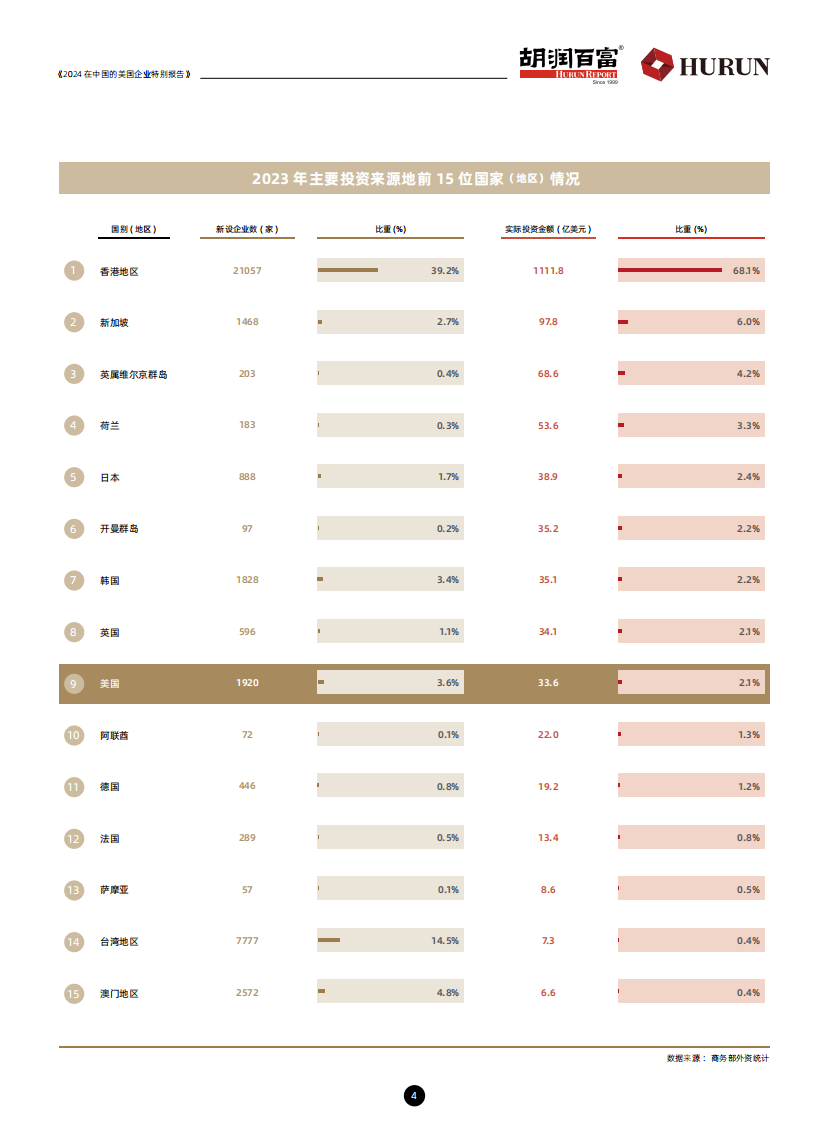This screenshot has width=829, height=1122.
Task: Click Hong Kong's red 68.1% investment bar
Action: coord(669,270)
